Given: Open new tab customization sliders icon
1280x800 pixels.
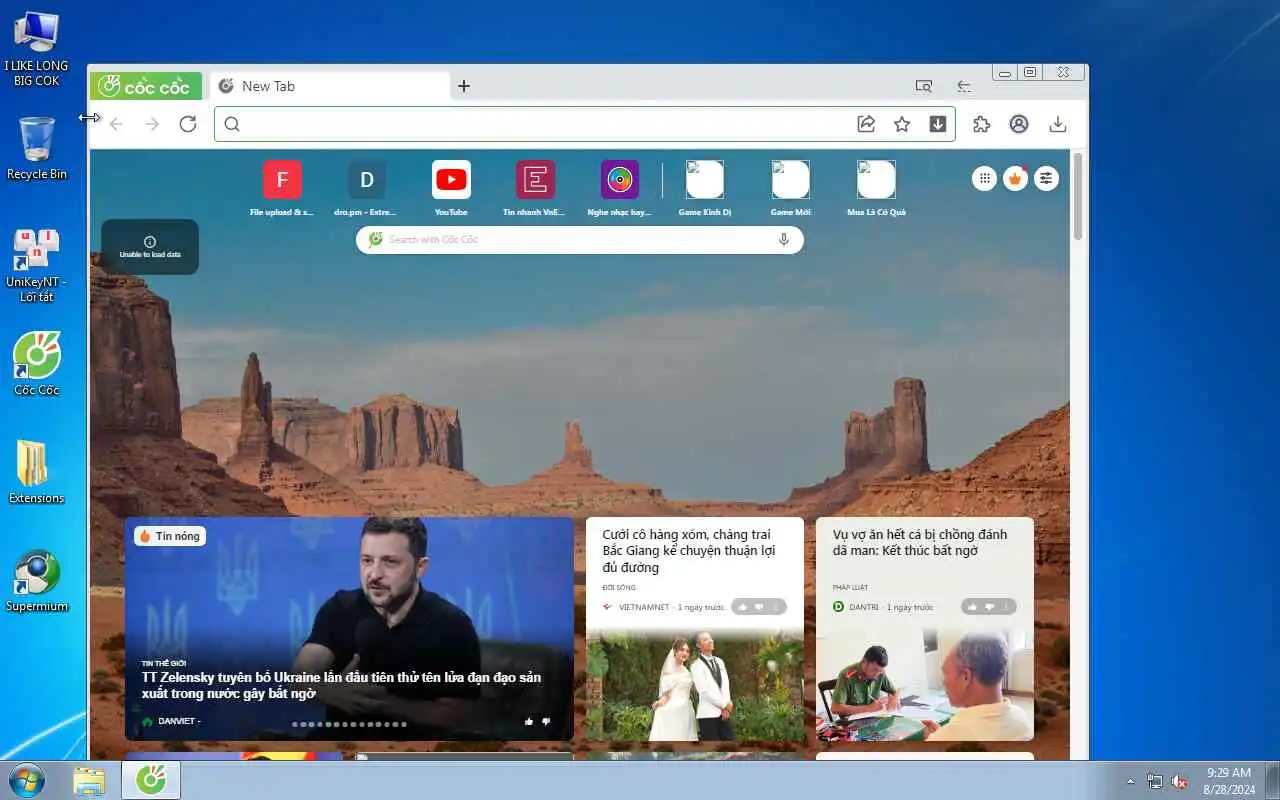Looking at the screenshot, I should pos(1046,178).
